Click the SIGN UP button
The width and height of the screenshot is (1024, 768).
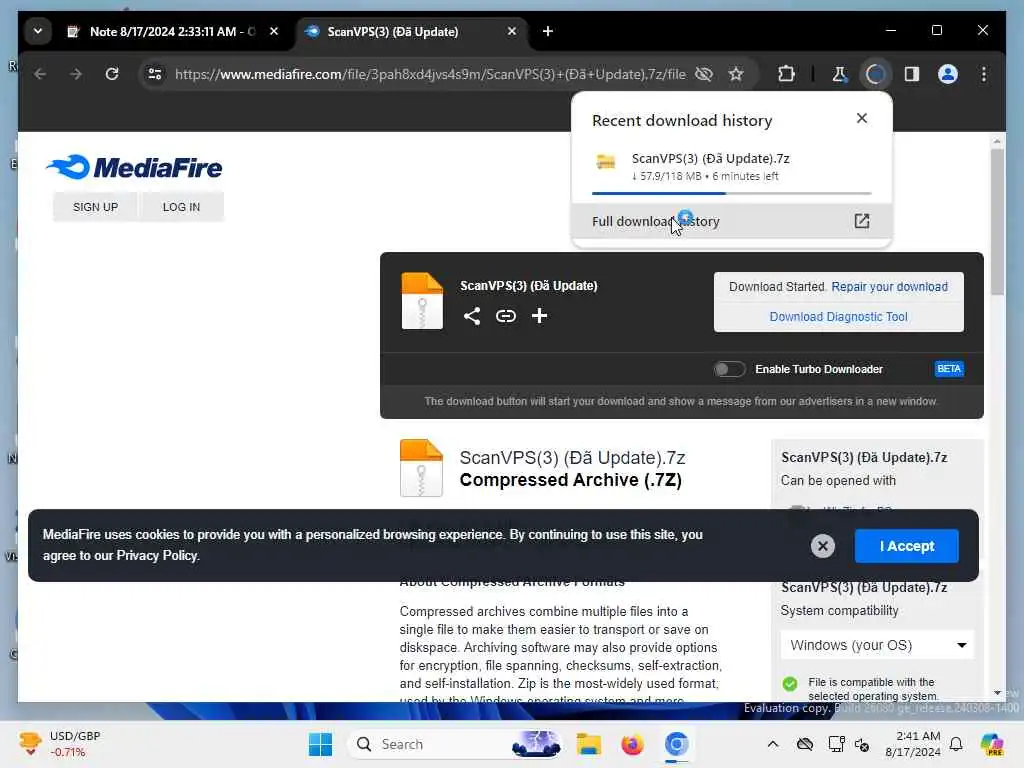(x=95, y=207)
